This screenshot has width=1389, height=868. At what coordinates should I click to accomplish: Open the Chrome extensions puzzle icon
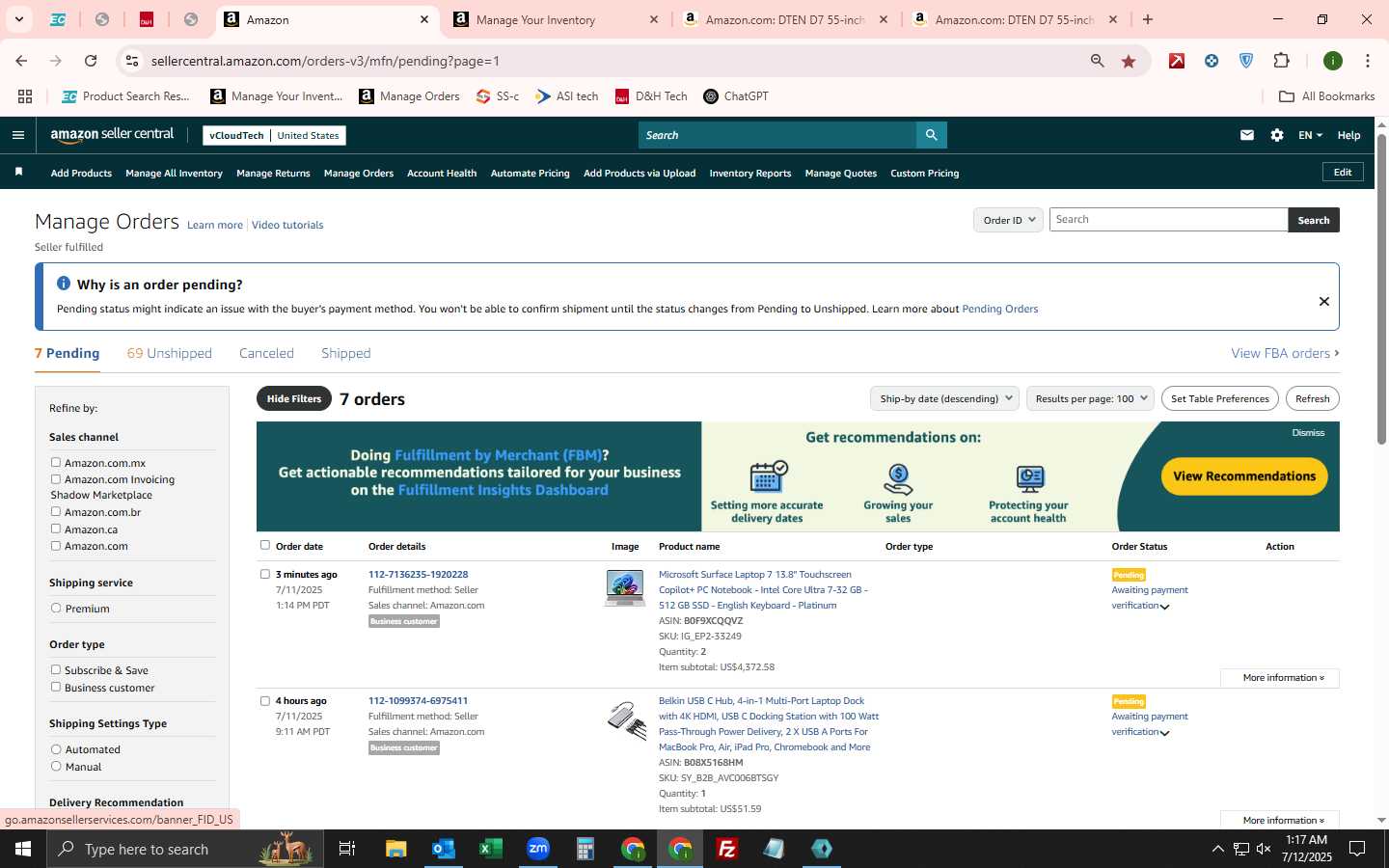pos(1281,61)
